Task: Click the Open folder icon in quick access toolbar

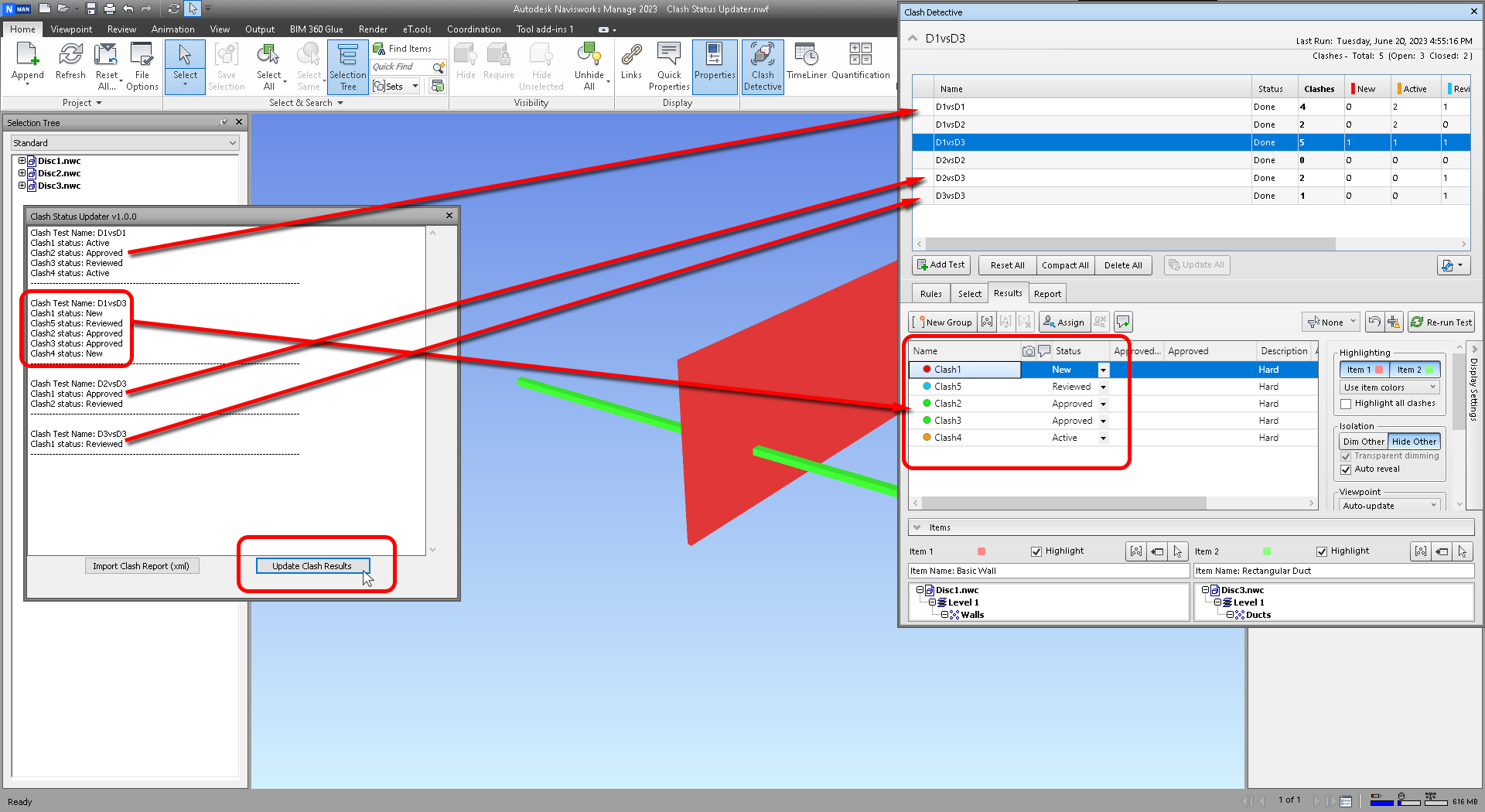Action: coord(63,9)
